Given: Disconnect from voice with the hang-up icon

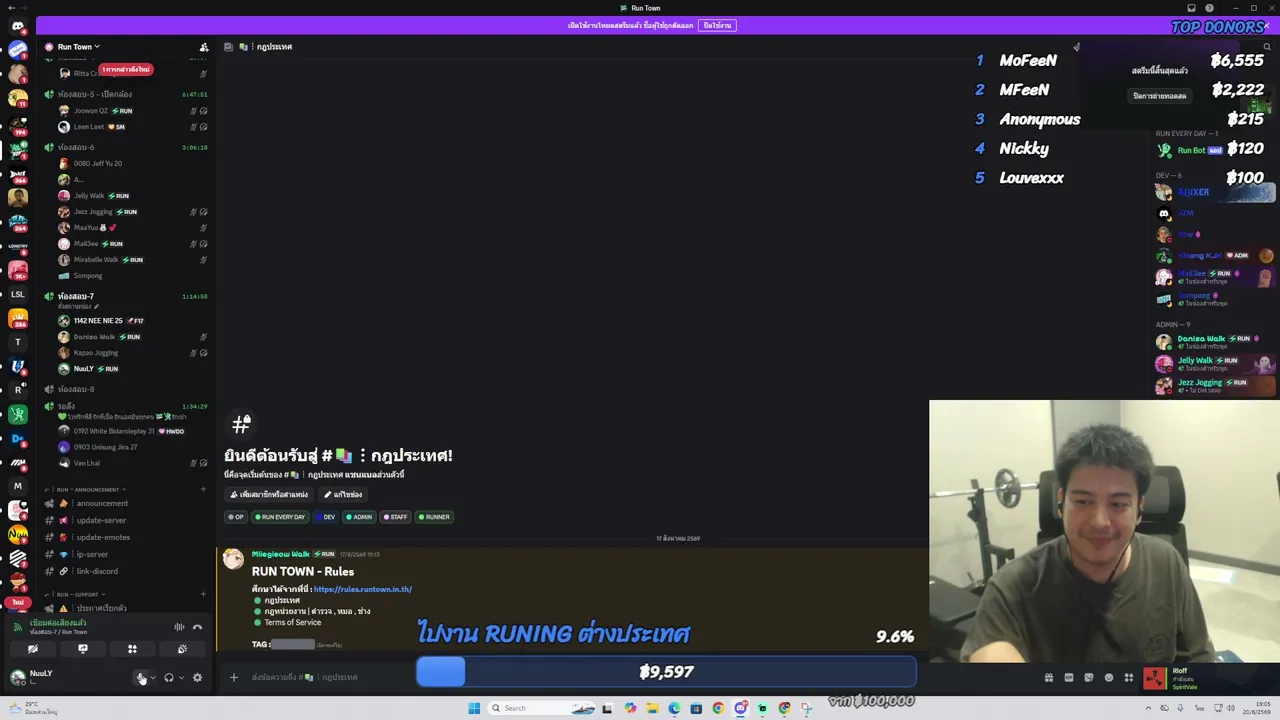Looking at the screenshot, I should [x=197, y=627].
